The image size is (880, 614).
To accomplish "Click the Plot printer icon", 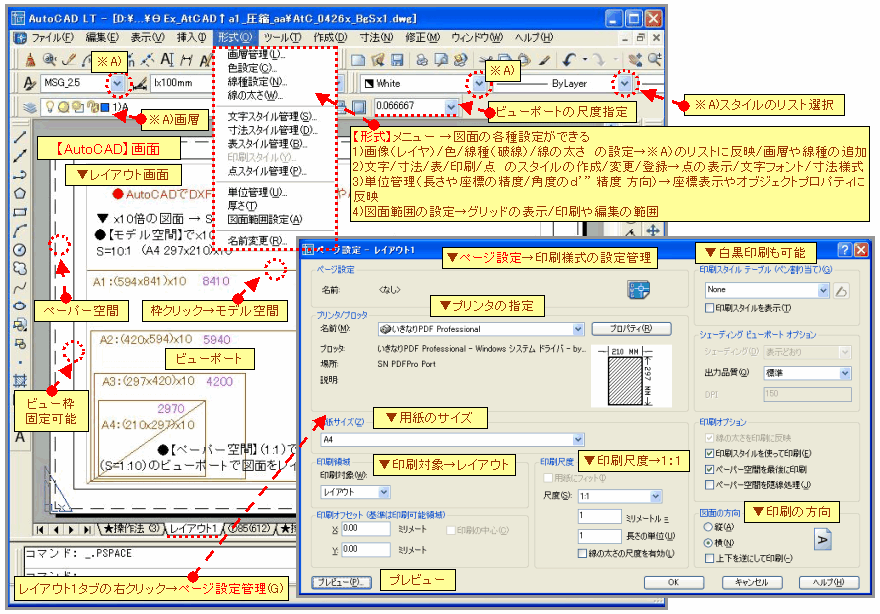I will click(x=422, y=59).
